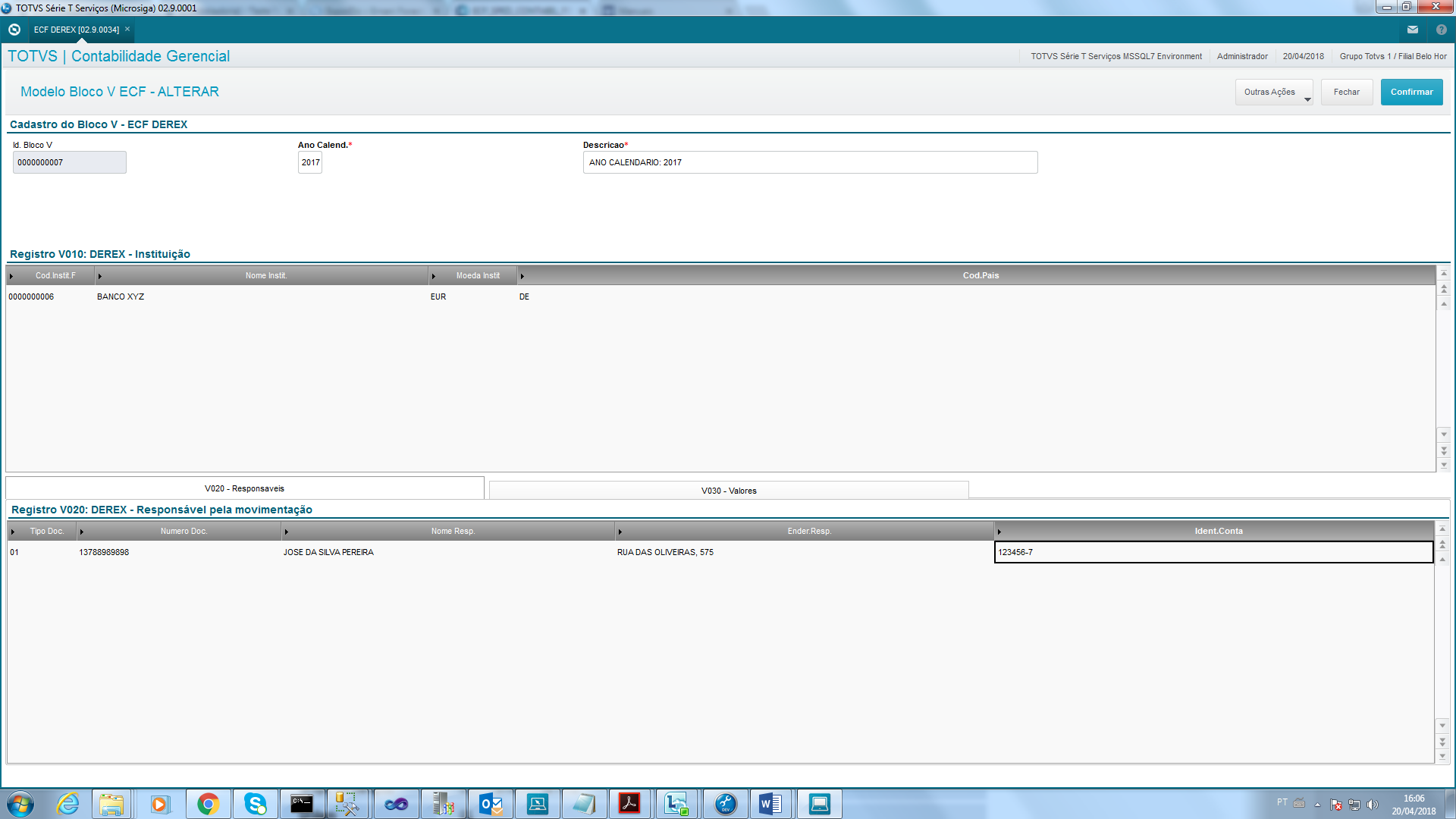Click scroll-down arrow of V010 grid
Screen dimensions: 1456x819
[1444, 435]
